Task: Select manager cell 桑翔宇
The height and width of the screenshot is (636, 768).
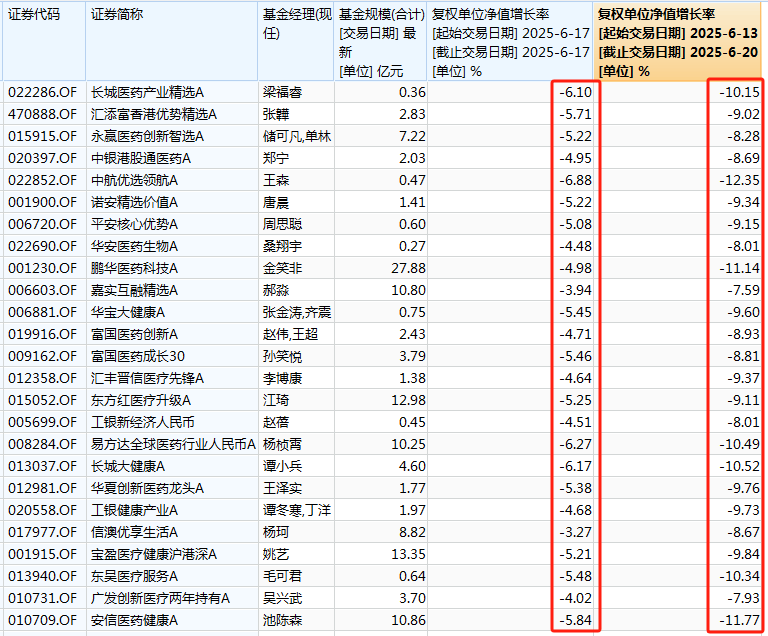Action: [x=283, y=246]
